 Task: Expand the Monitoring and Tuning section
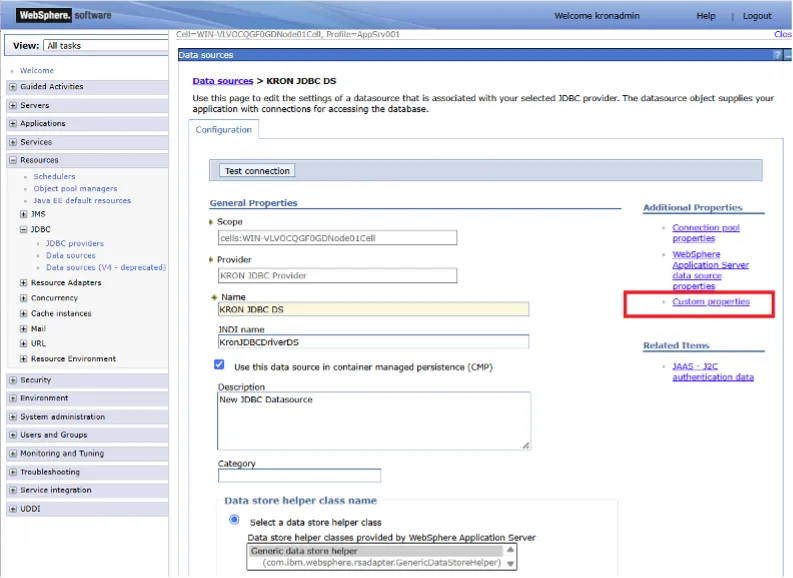pos(13,454)
